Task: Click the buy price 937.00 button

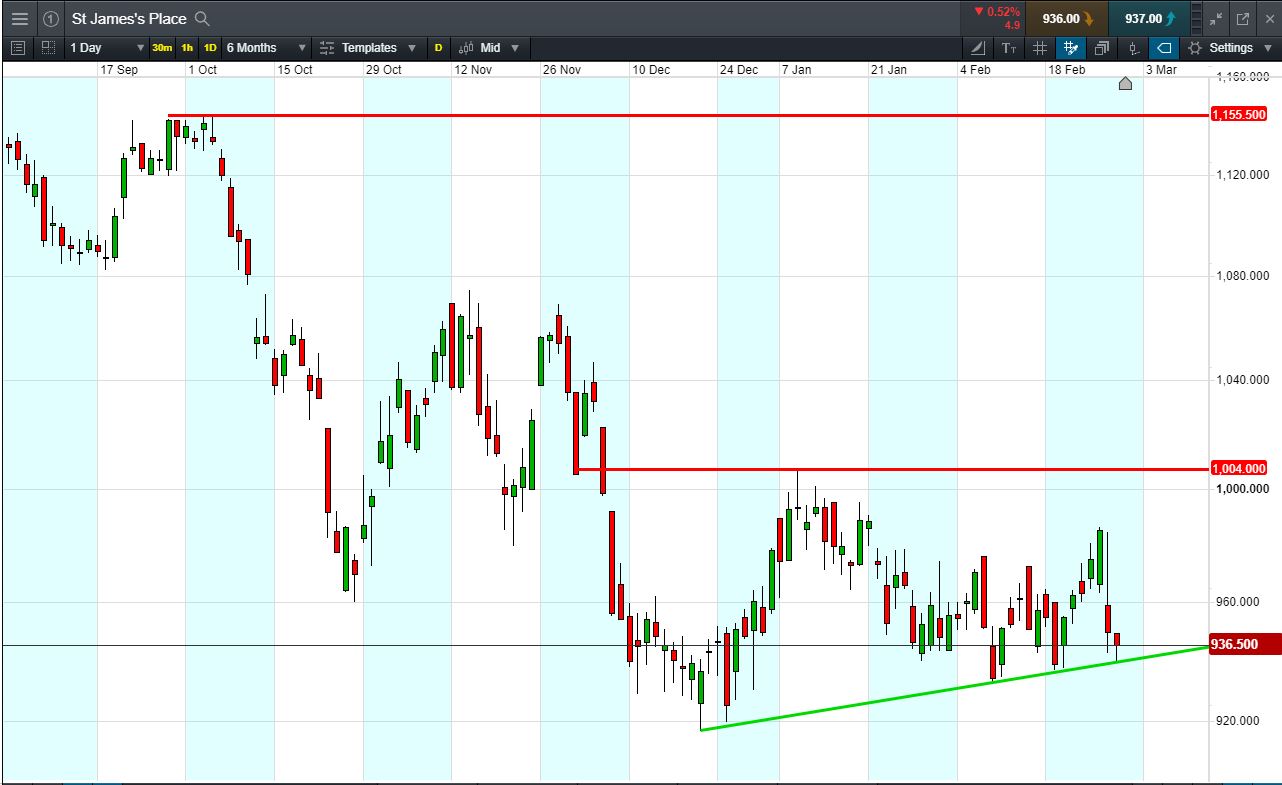Action: click(x=1149, y=18)
